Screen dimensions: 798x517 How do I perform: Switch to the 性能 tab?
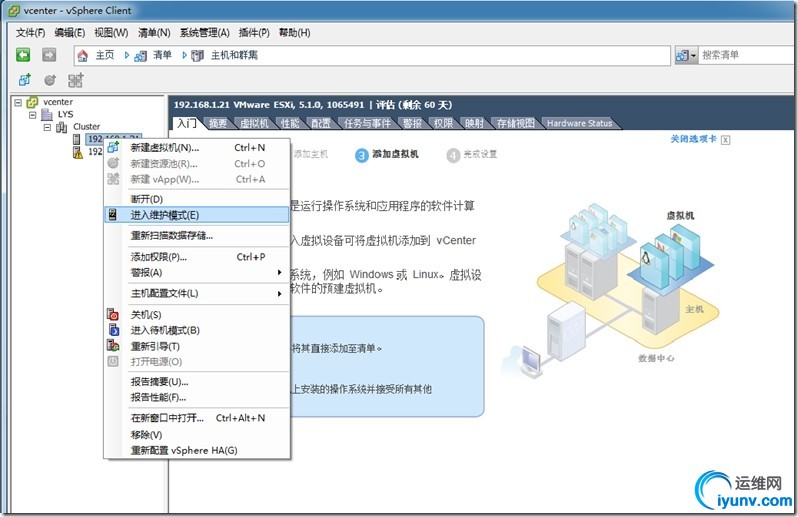point(290,123)
